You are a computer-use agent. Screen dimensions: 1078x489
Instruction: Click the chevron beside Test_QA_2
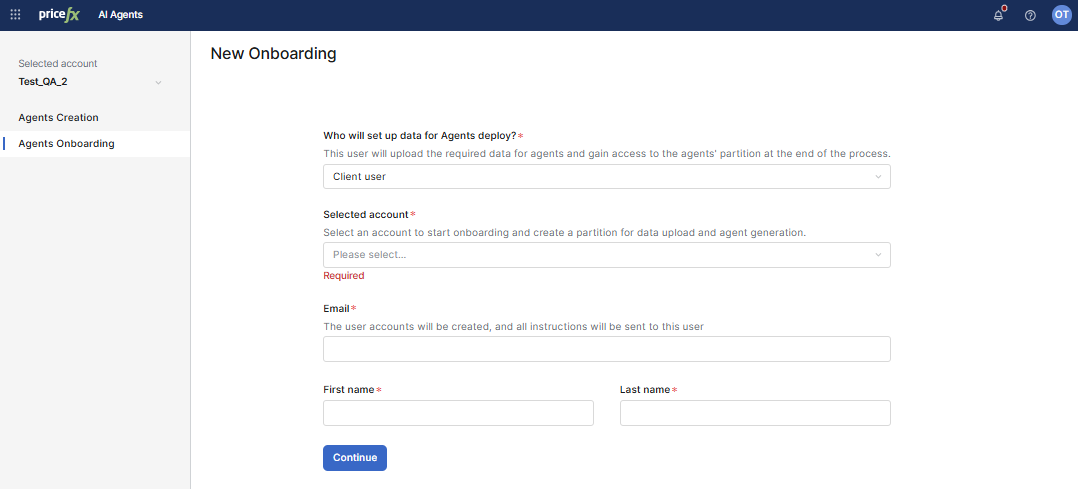[158, 82]
